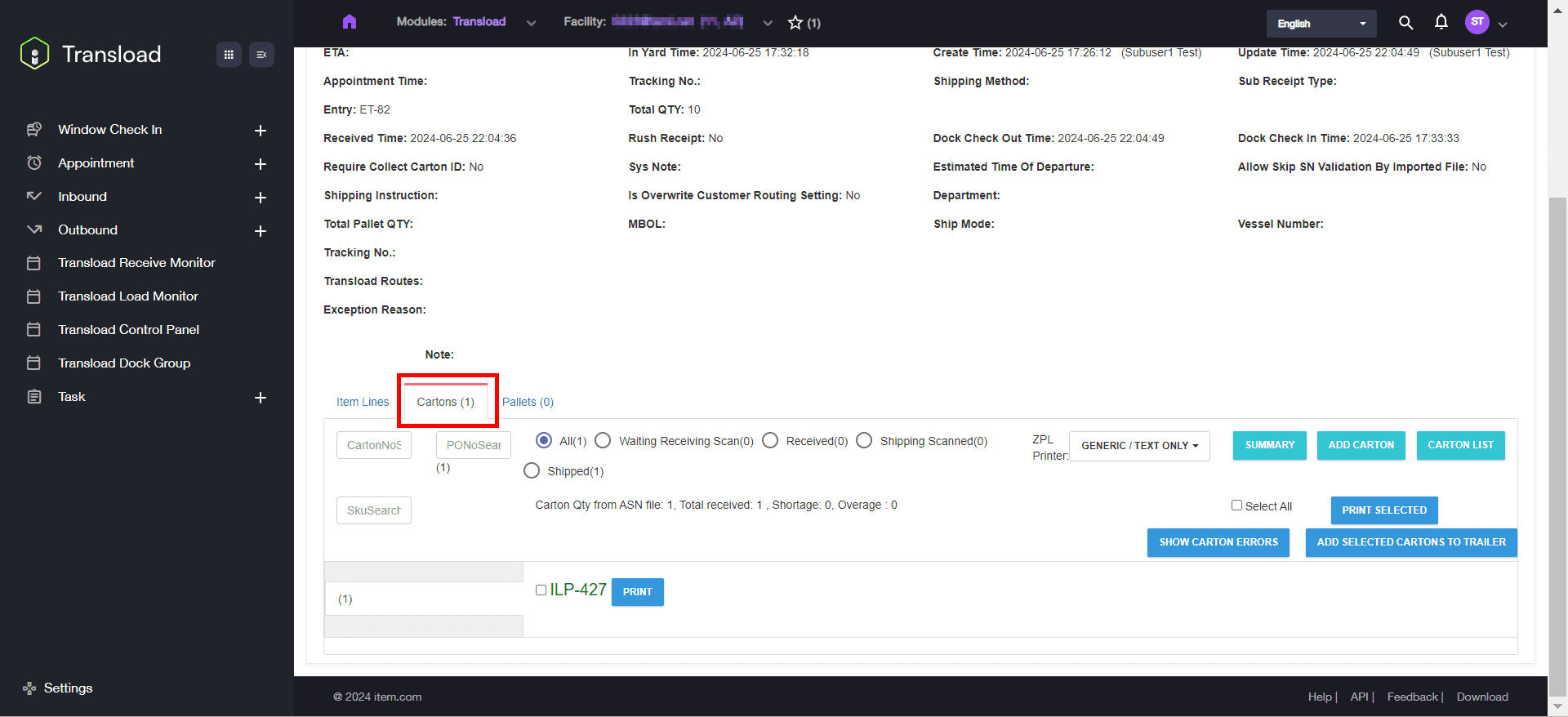Image resolution: width=1568 pixels, height=717 pixels.
Task: Open the home icon in top bar
Action: pos(350,22)
